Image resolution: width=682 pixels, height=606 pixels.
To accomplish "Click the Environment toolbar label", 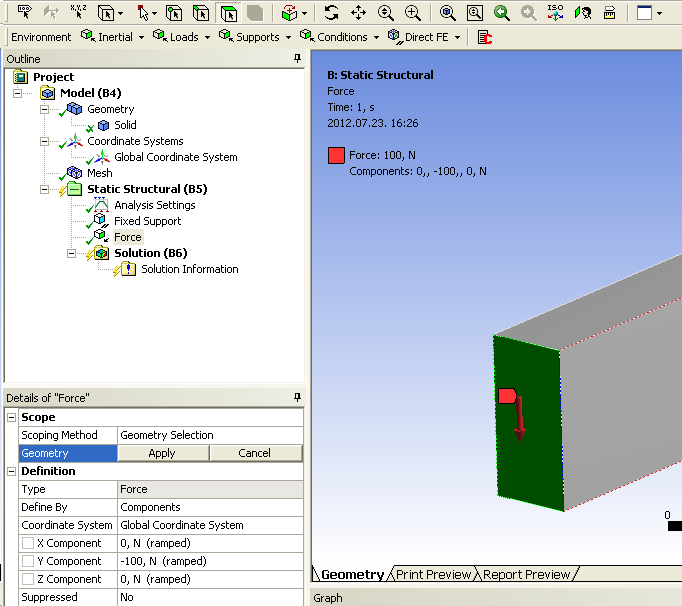I will point(41,37).
